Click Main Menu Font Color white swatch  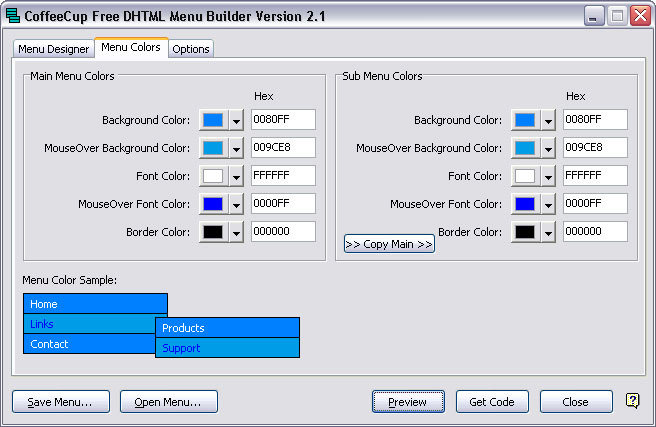click(213, 176)
